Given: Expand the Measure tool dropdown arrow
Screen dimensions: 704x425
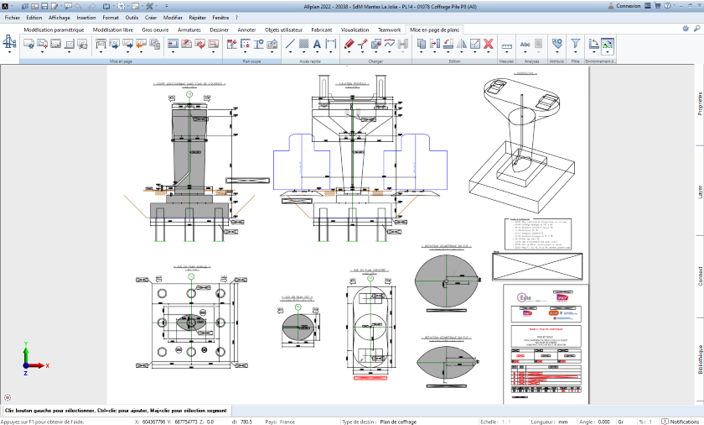Looking at the screenshot, I should click(x=506, y=52).
